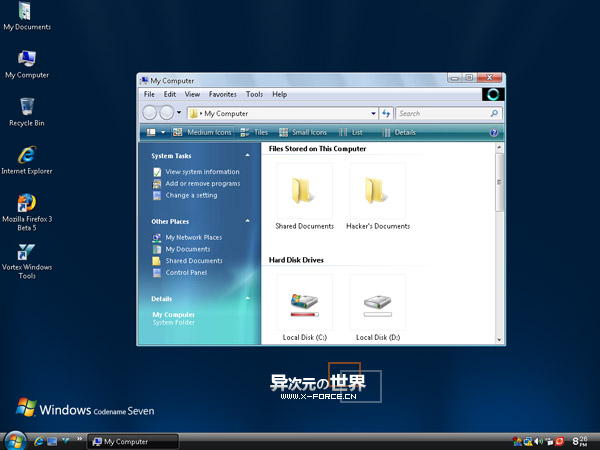This screenshot has width=600, height=450.
Task: Switch to List view
Action: [x=351, y=132]
